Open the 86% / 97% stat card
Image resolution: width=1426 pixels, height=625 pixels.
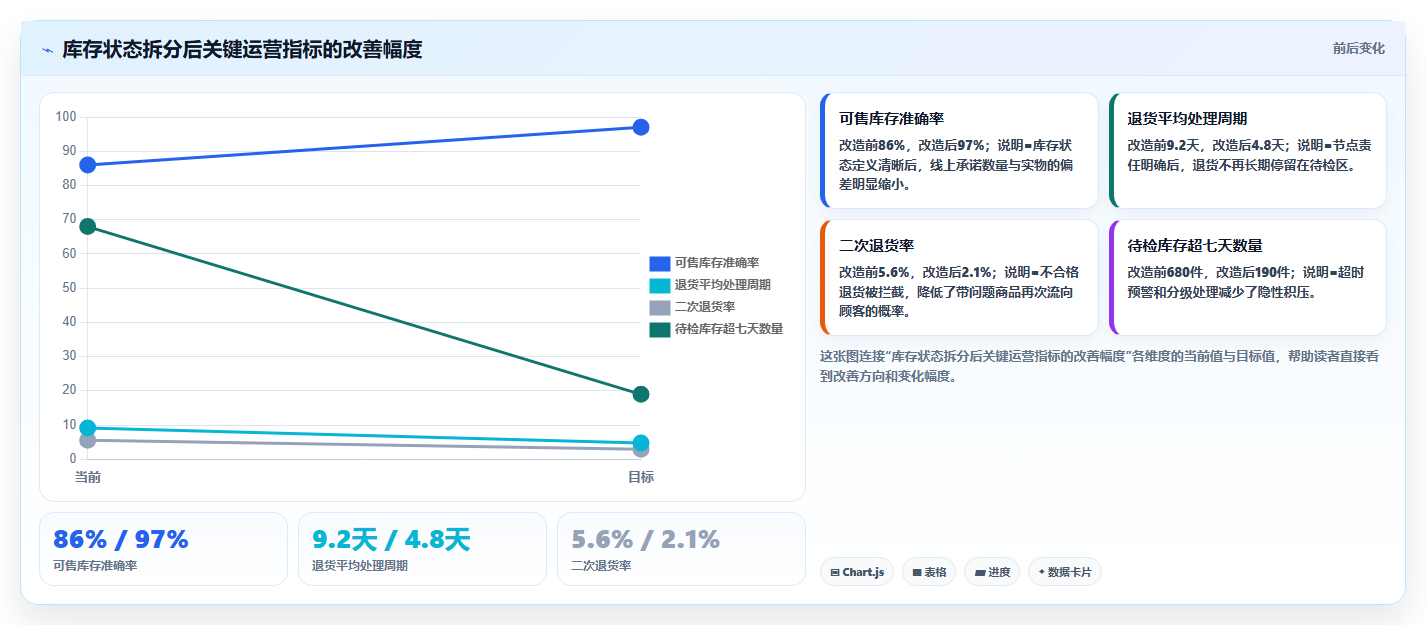point(163,549)
